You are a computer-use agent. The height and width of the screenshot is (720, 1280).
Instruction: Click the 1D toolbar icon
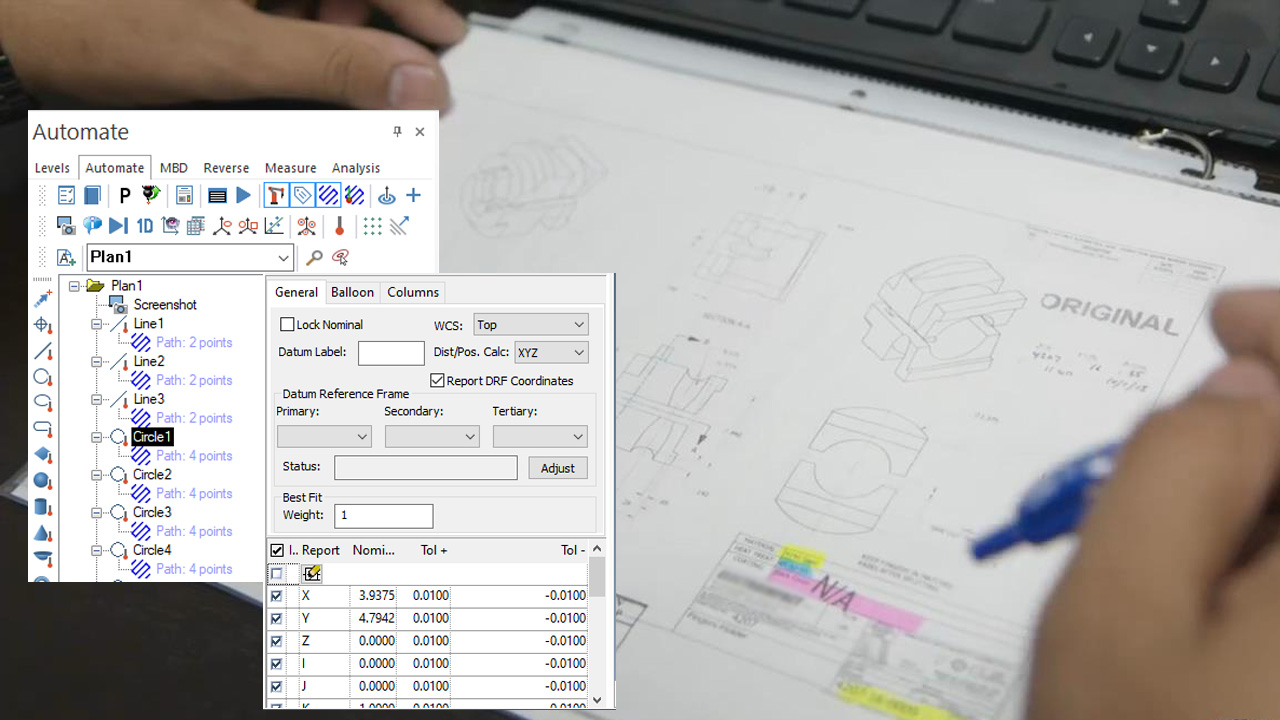tap(144, 226)
